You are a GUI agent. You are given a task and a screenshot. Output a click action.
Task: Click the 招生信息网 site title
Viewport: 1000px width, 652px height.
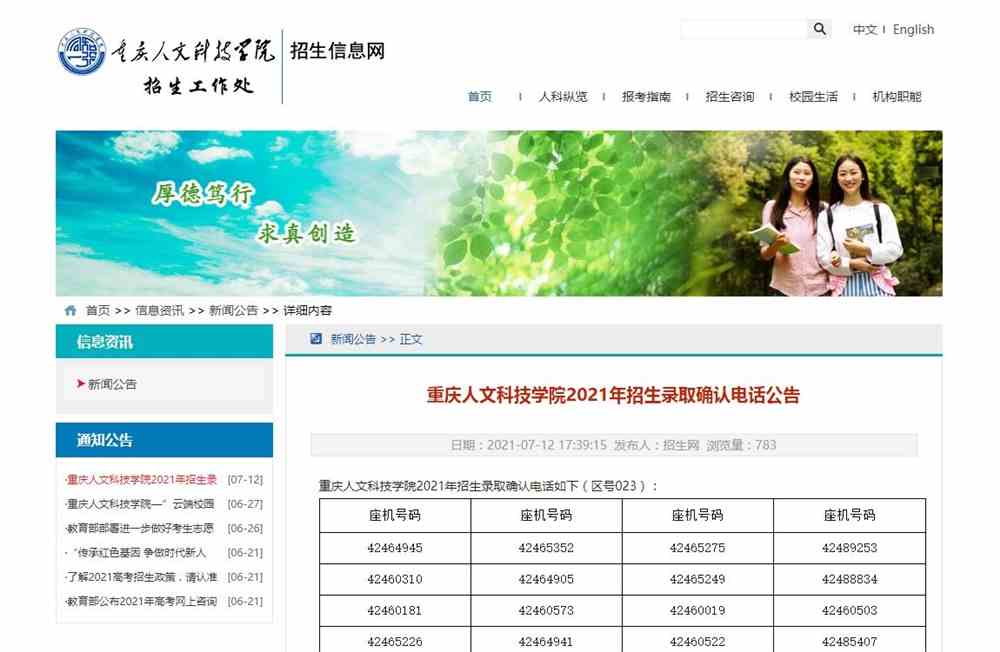[x=337, y=50]
